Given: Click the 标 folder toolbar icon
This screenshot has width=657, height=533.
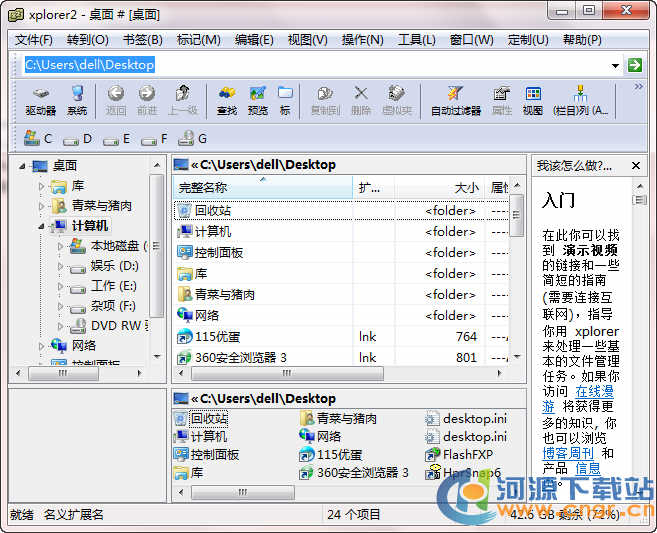Looking at the screenshot, I should tap(285, 101).
